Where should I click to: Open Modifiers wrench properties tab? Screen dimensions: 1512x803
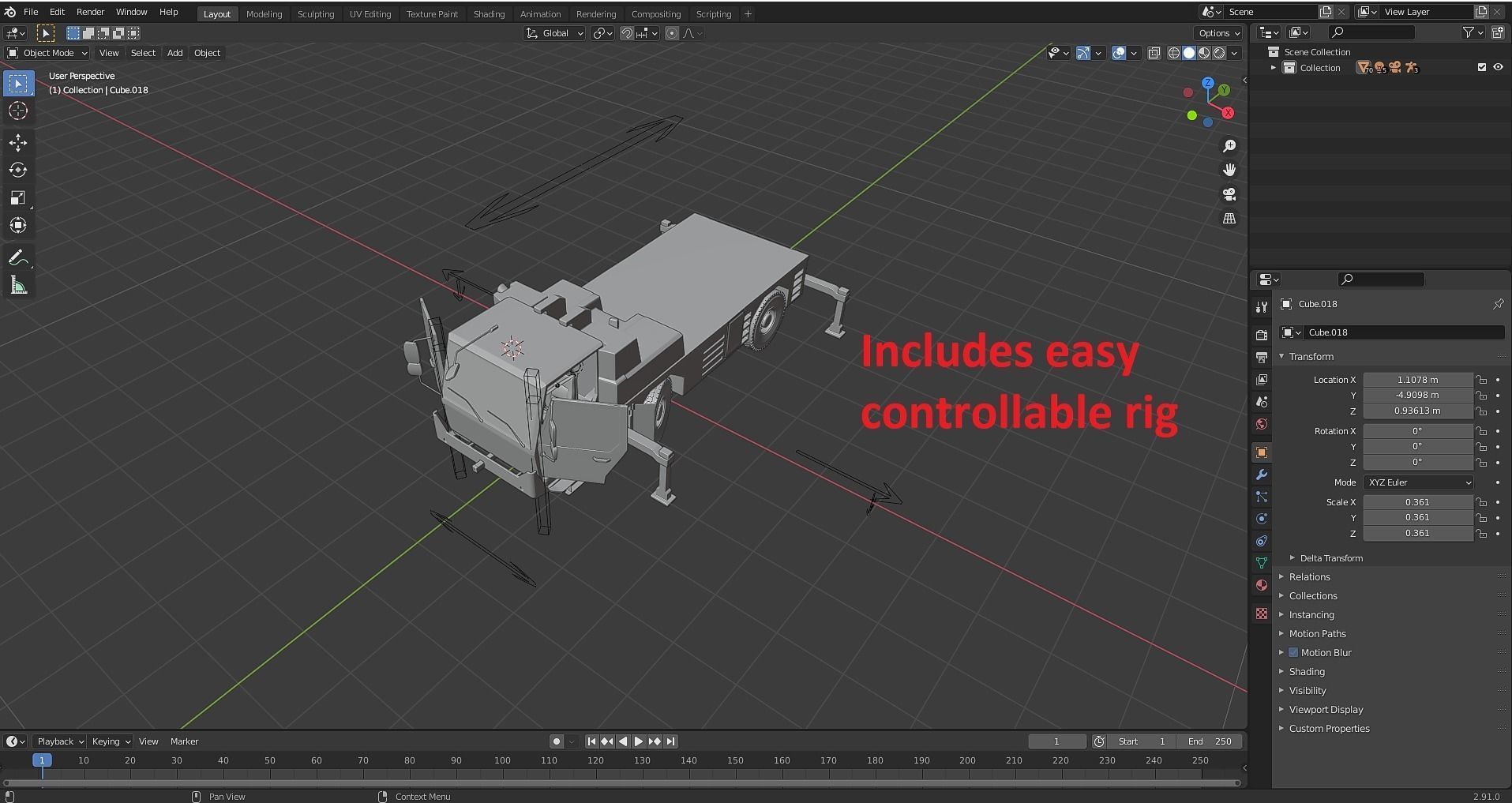pyautogui.click(x=1262, y=475)
